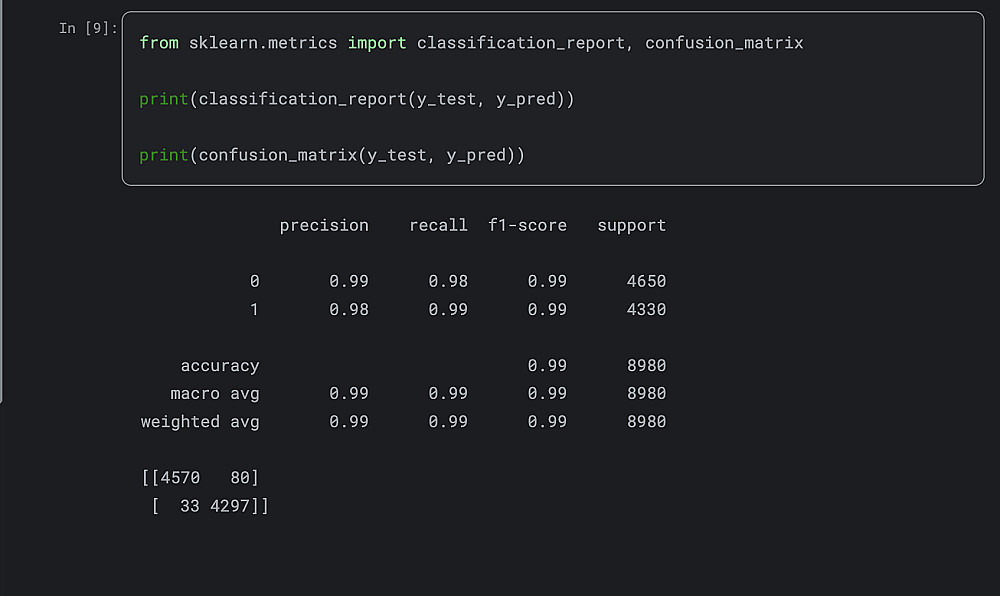This screenshot has height=596, width=1000.
Task: Click the macro avg row label
Action: [x=214, y=393]
